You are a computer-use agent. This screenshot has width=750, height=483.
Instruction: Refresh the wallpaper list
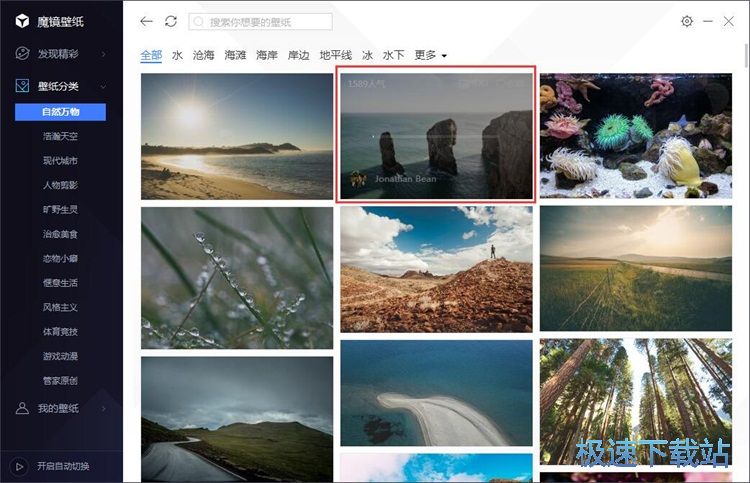pyautogui.click(x=171, y=22)
